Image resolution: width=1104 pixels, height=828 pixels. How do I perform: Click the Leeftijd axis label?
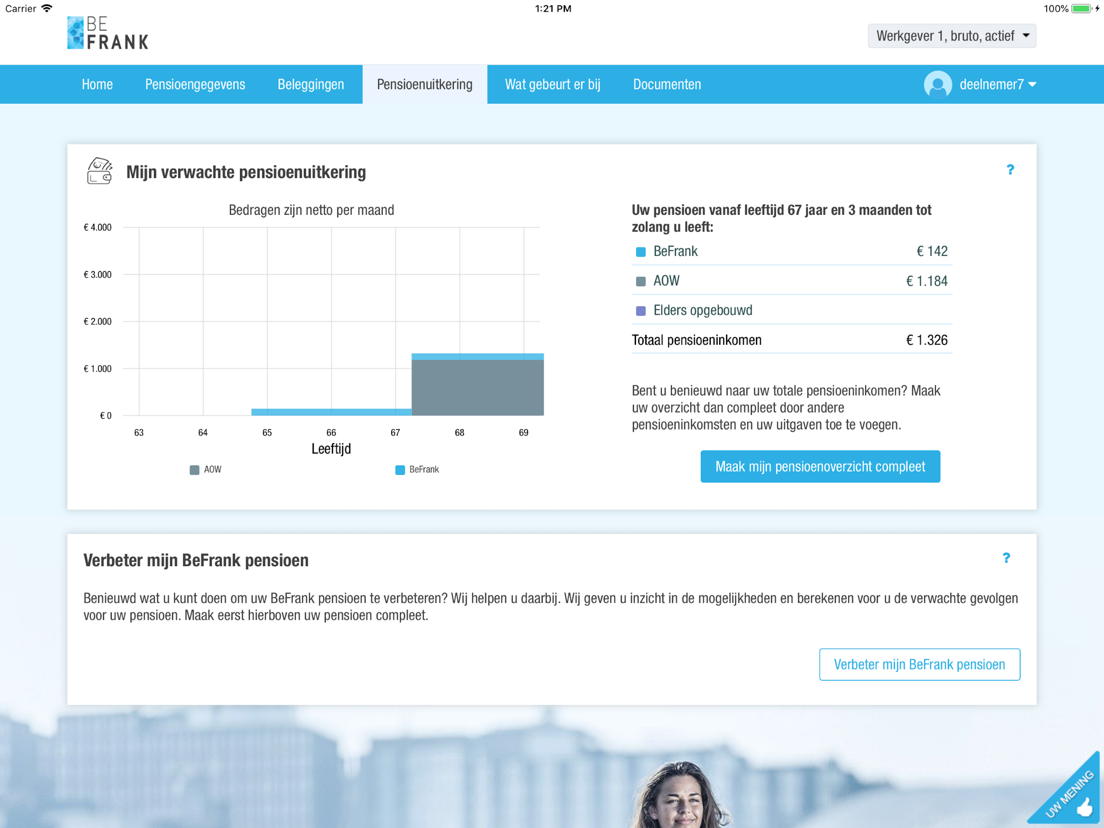click(331, 448)
